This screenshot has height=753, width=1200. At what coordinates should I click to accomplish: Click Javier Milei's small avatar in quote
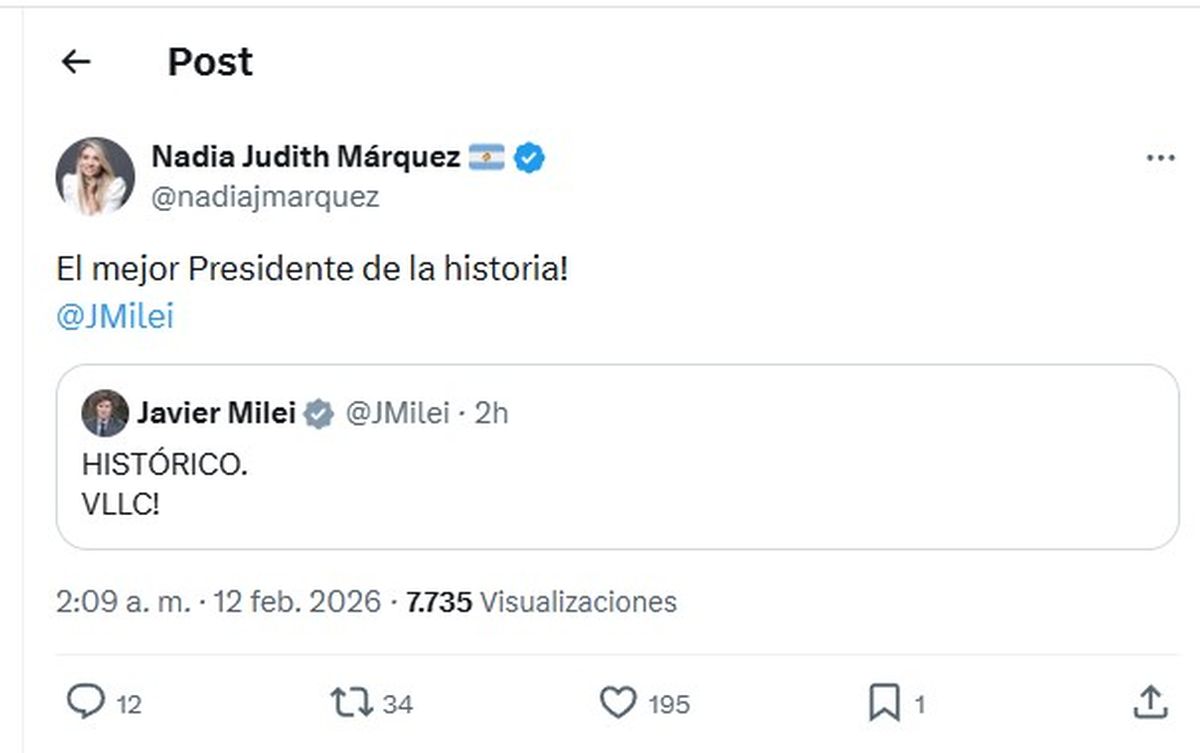click(x=105, y=413)
